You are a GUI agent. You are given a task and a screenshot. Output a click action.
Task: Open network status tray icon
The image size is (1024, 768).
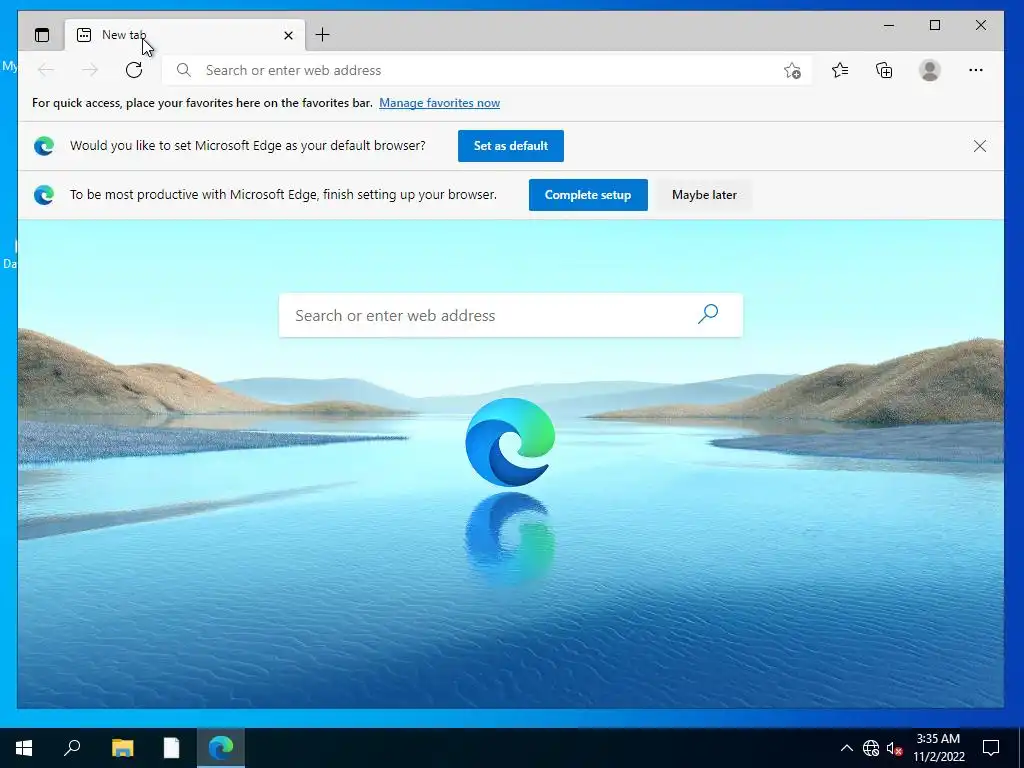pos(871,748)
